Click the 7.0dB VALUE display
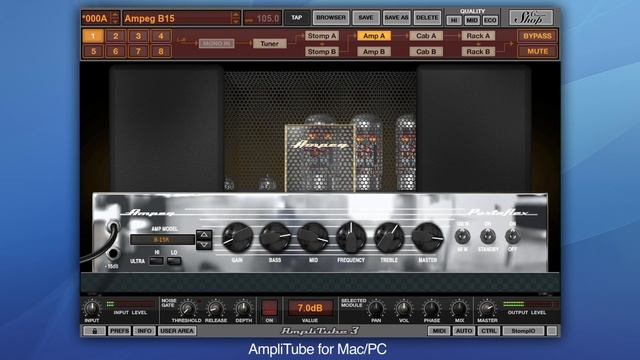The image size is (640, 360). tap(310, 308)
